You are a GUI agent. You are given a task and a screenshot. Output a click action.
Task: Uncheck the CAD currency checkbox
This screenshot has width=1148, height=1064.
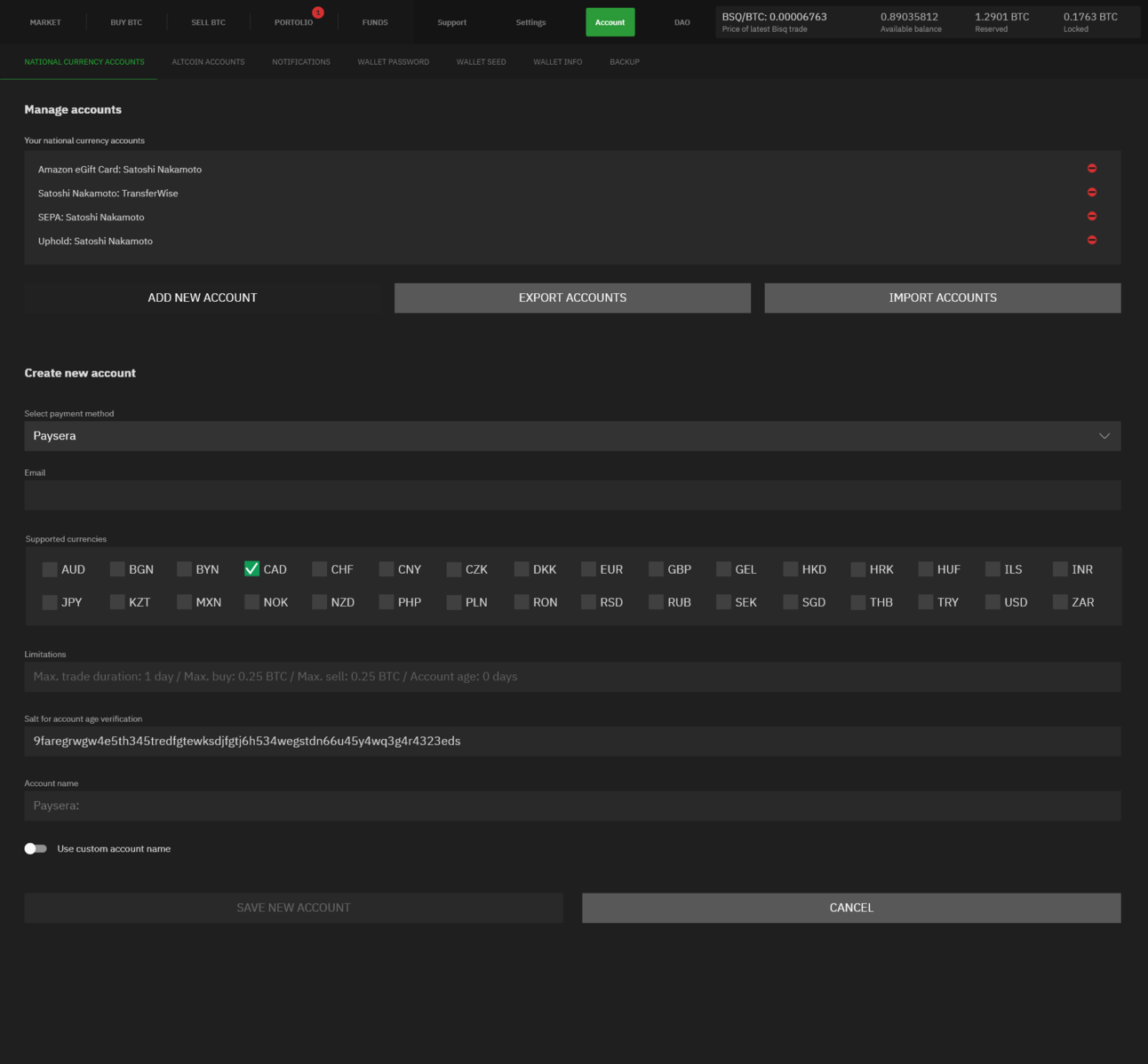pos(252,569)
